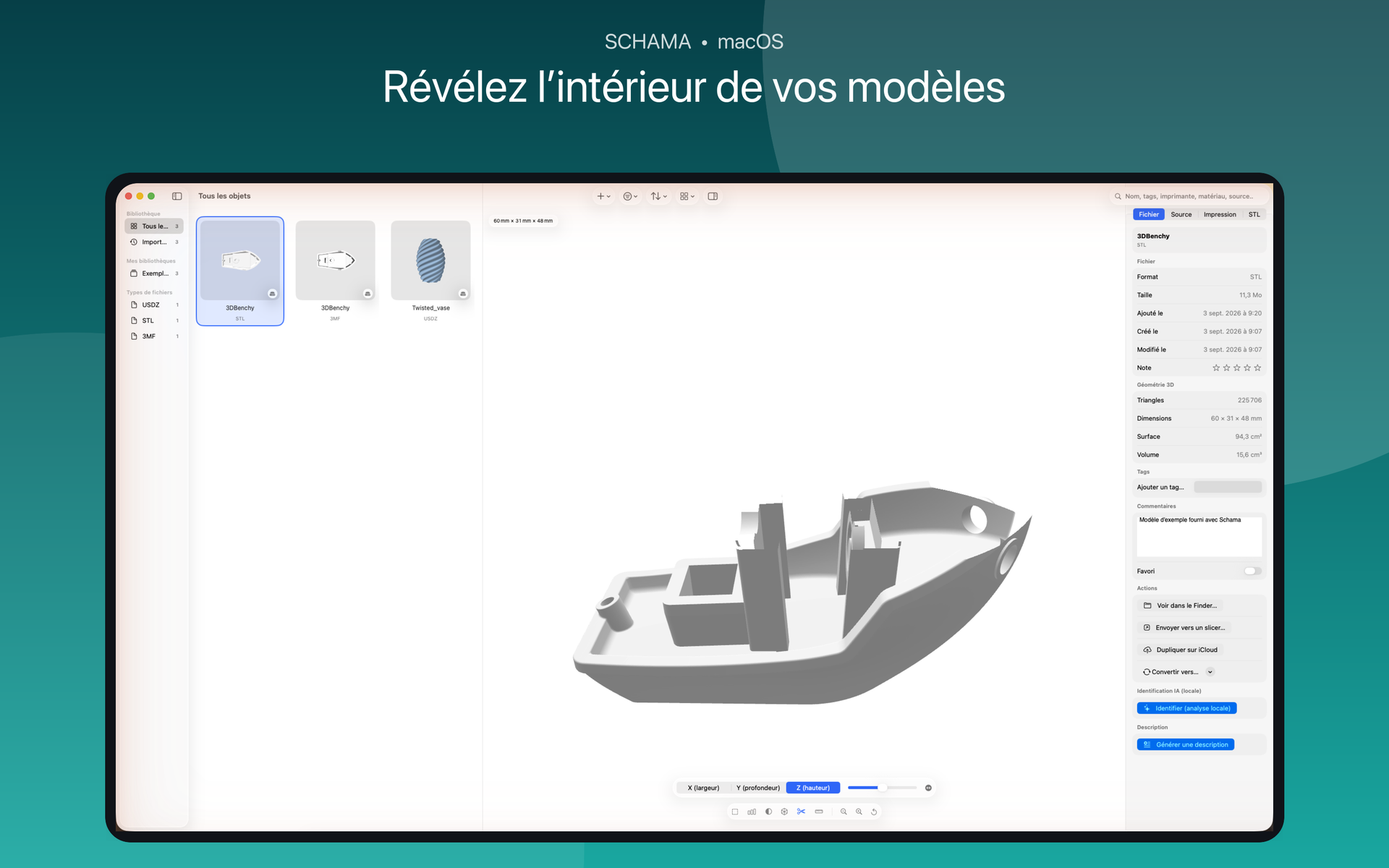Click the wireframe cube icon

784,812
